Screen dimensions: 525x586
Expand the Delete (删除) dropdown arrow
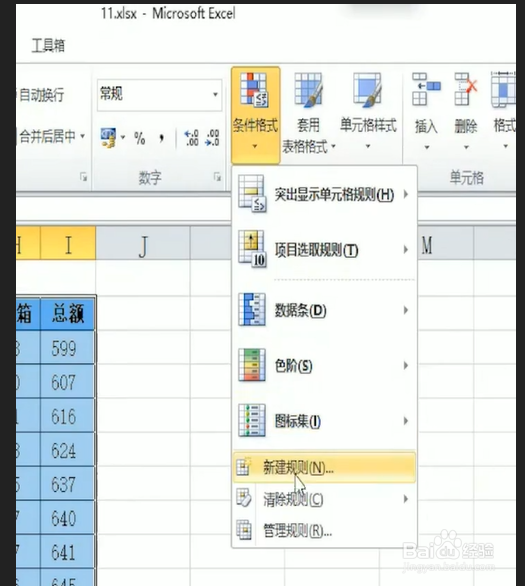tap(466, 147)
